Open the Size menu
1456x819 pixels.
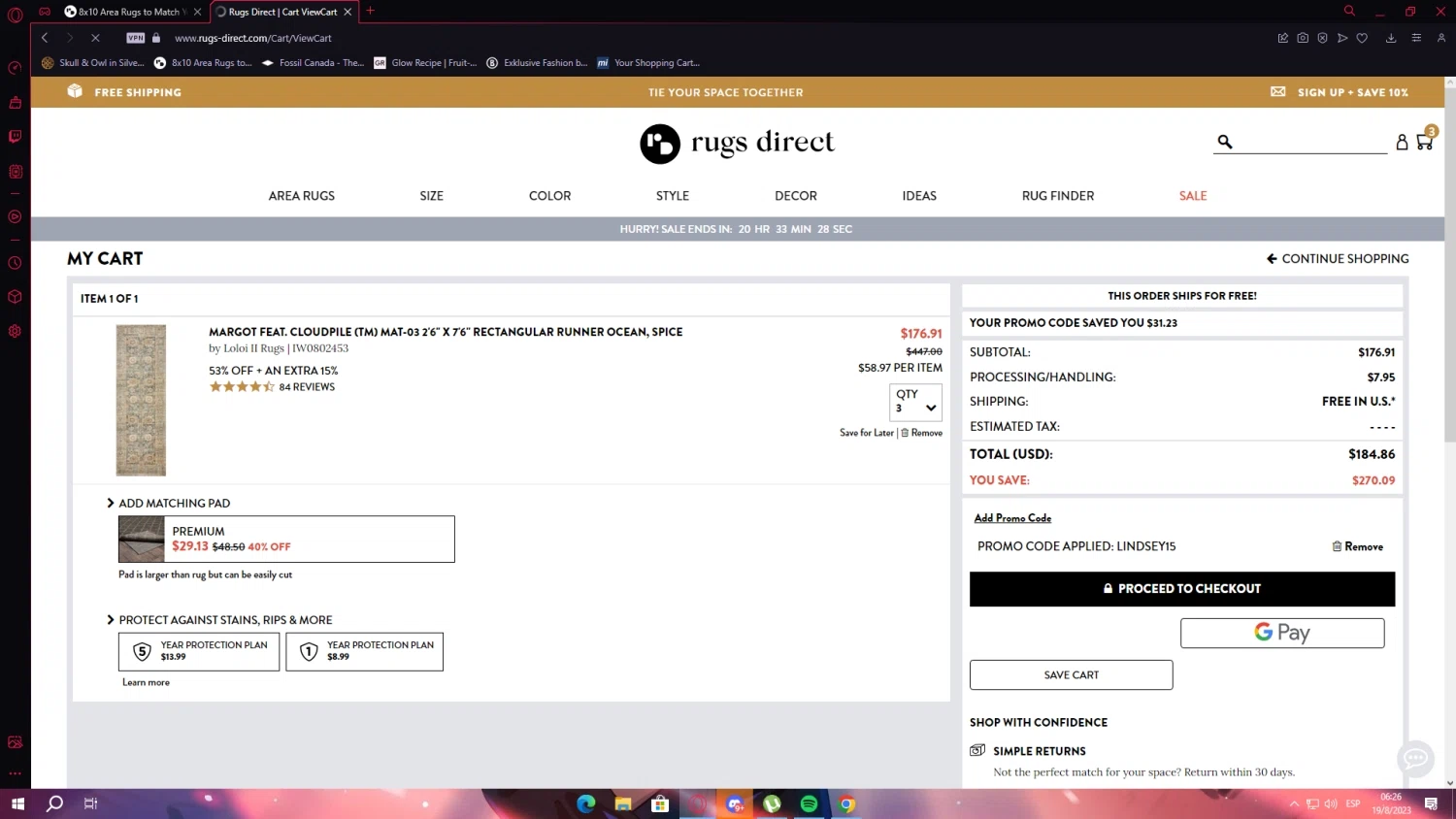432,196
